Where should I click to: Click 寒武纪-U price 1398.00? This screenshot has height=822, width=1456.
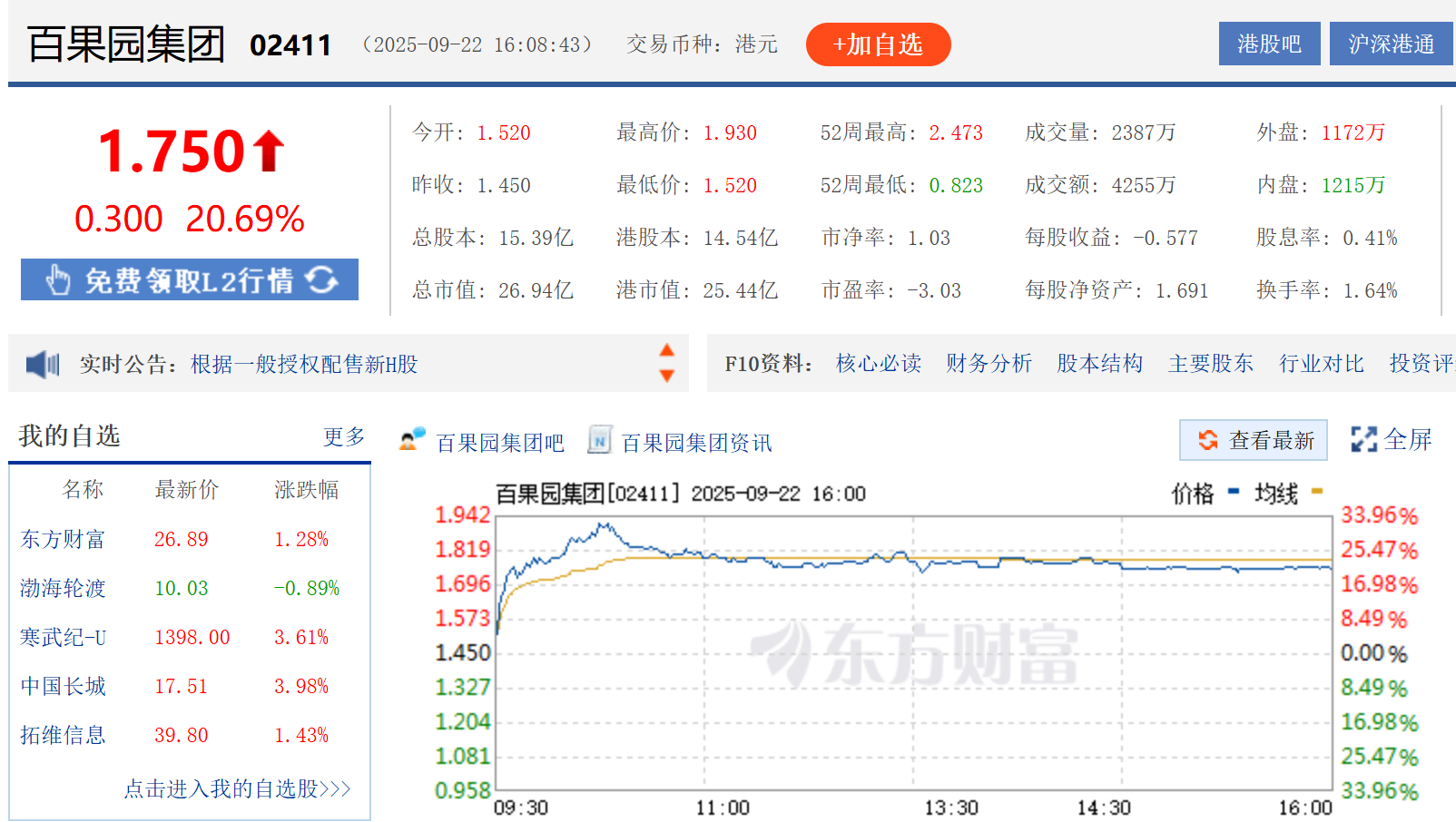click(x=192, y=638)
